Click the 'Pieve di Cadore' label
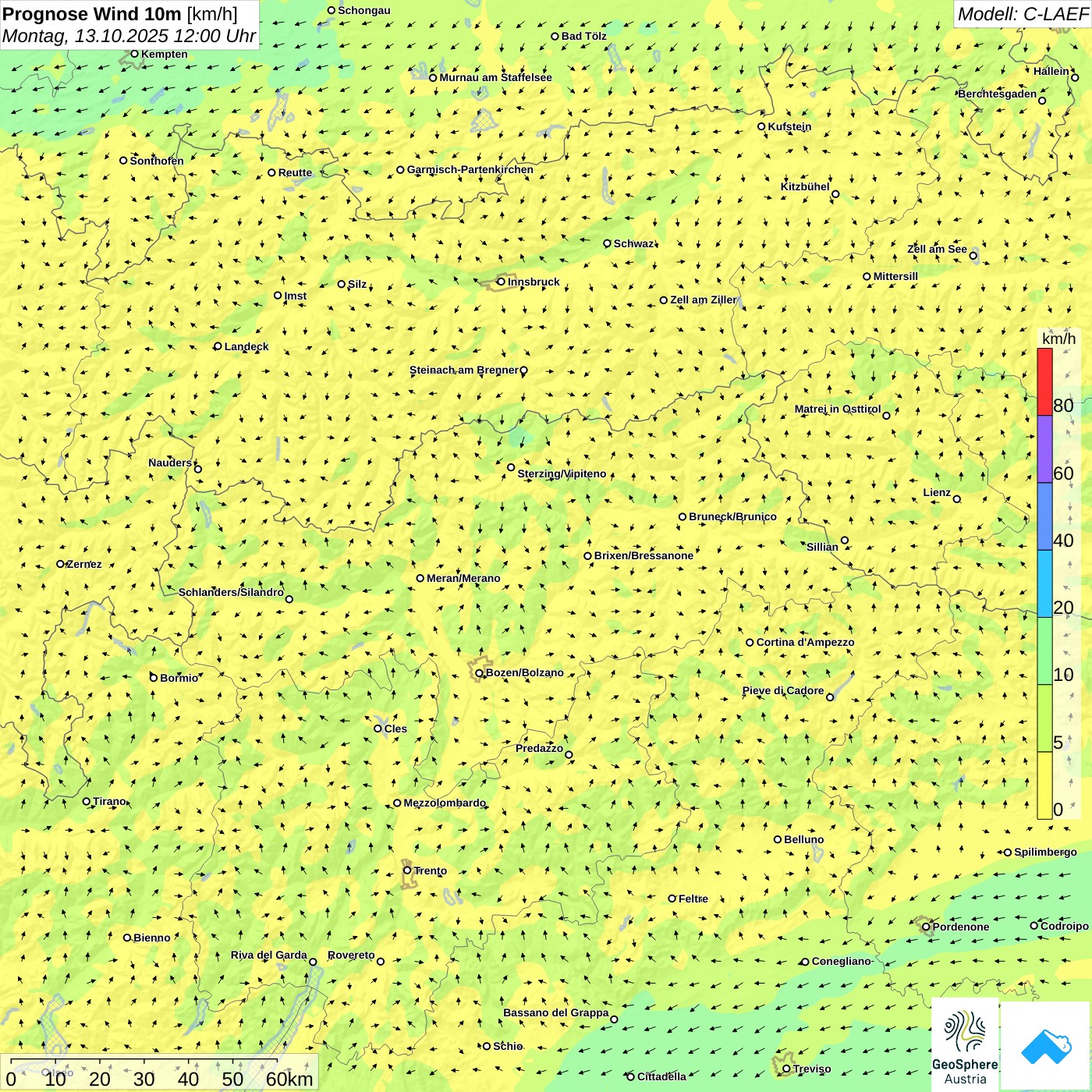The height and width of the screenshot is (1092, 1092). tap(783, 690)
